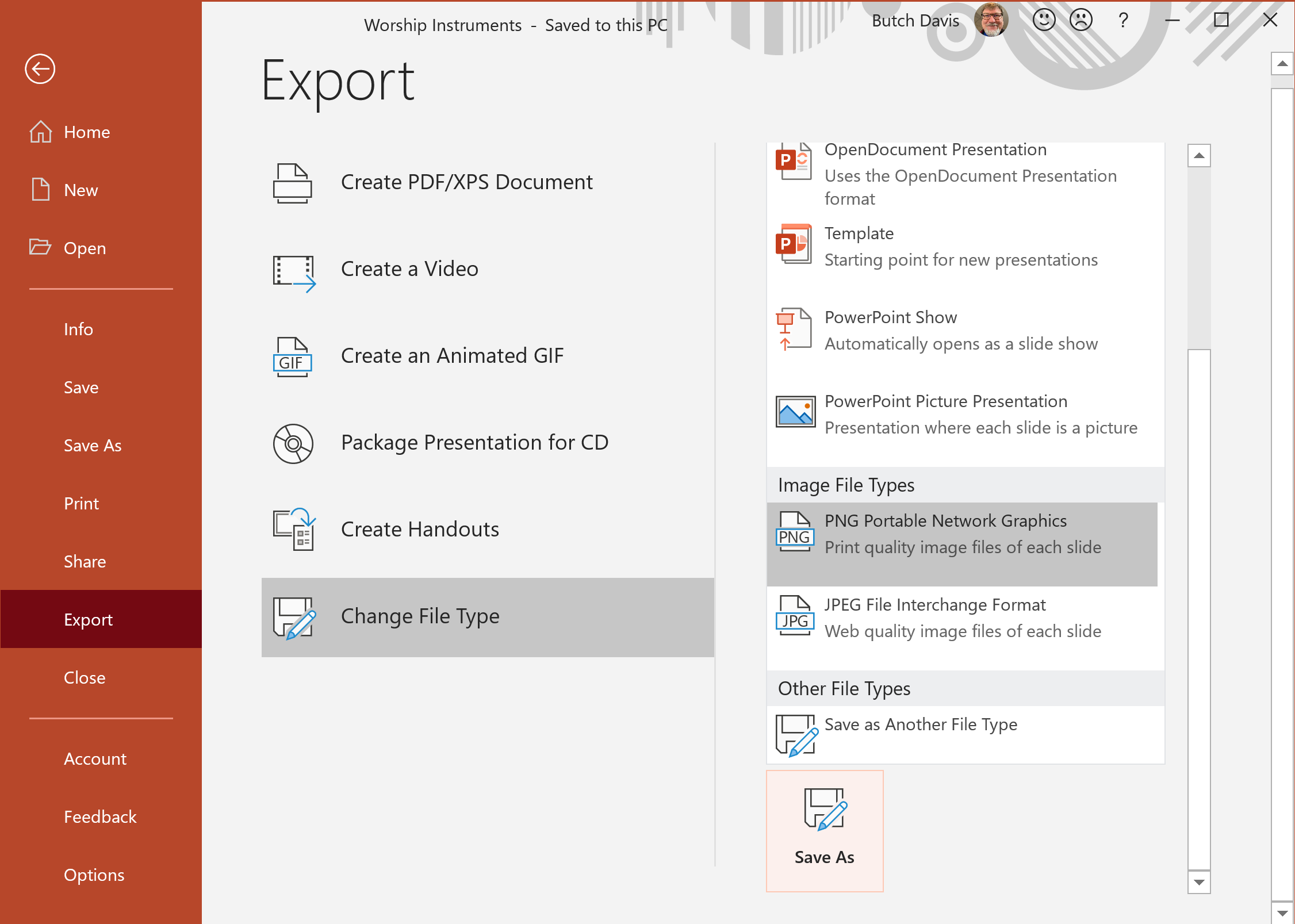Click the Animated GIF file icon
Image resolution: width=1295 pixels, height=924 pixels.
pyautogui.click(x=293, y=357)
